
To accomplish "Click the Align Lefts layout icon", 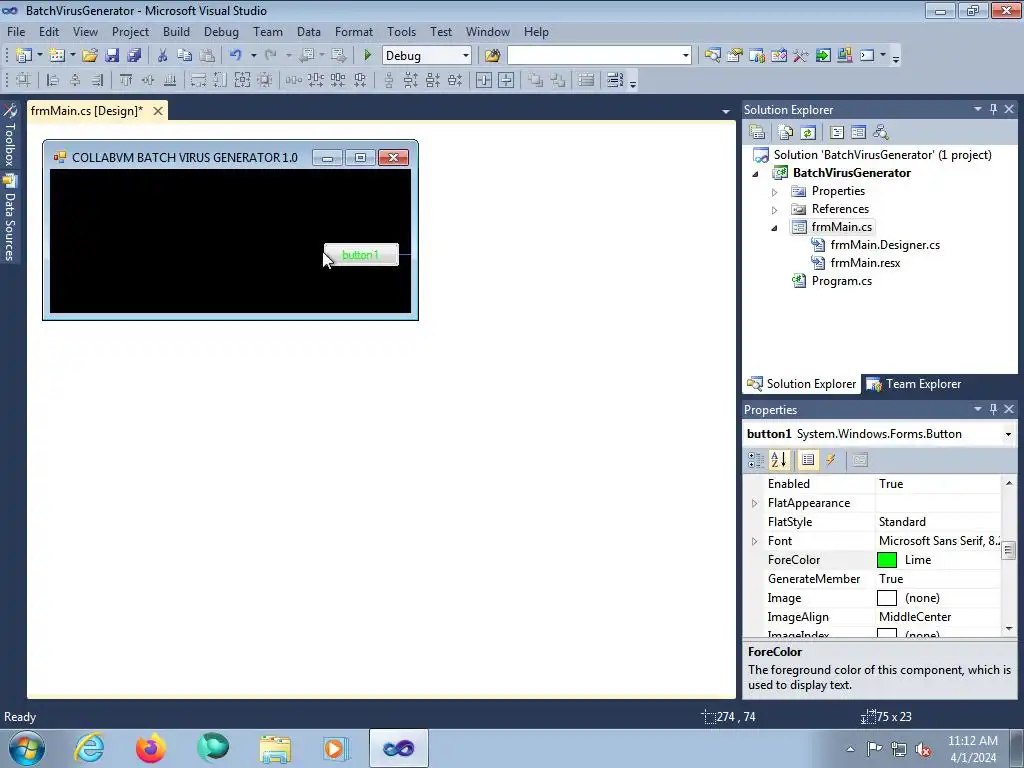I will (x=53, y=80).
